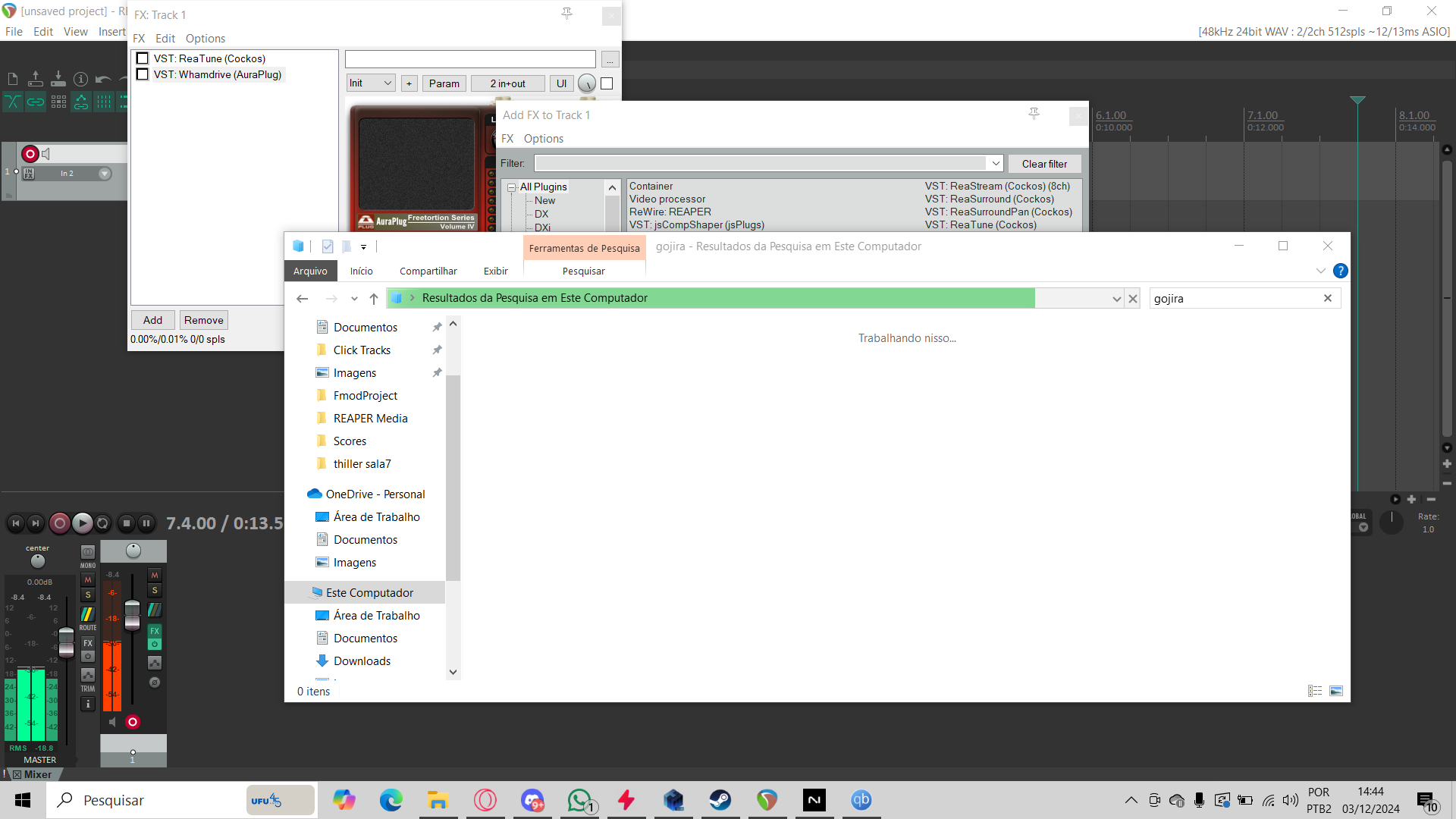Open the Options menu in Add FX window
Screen dimensions: 1456x819
click(x=543, y=139)
